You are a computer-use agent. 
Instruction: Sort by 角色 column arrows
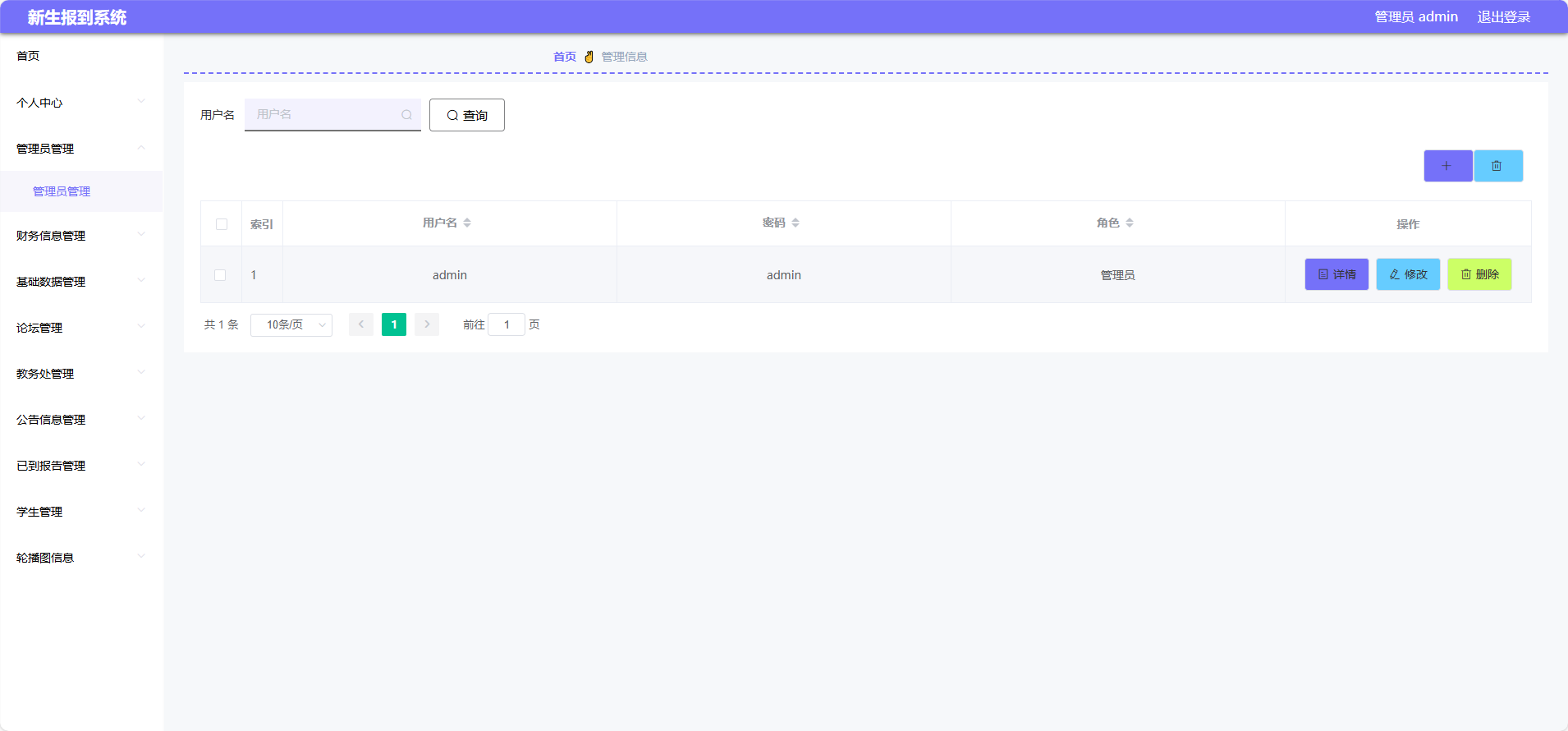[x=1130, y=223]
